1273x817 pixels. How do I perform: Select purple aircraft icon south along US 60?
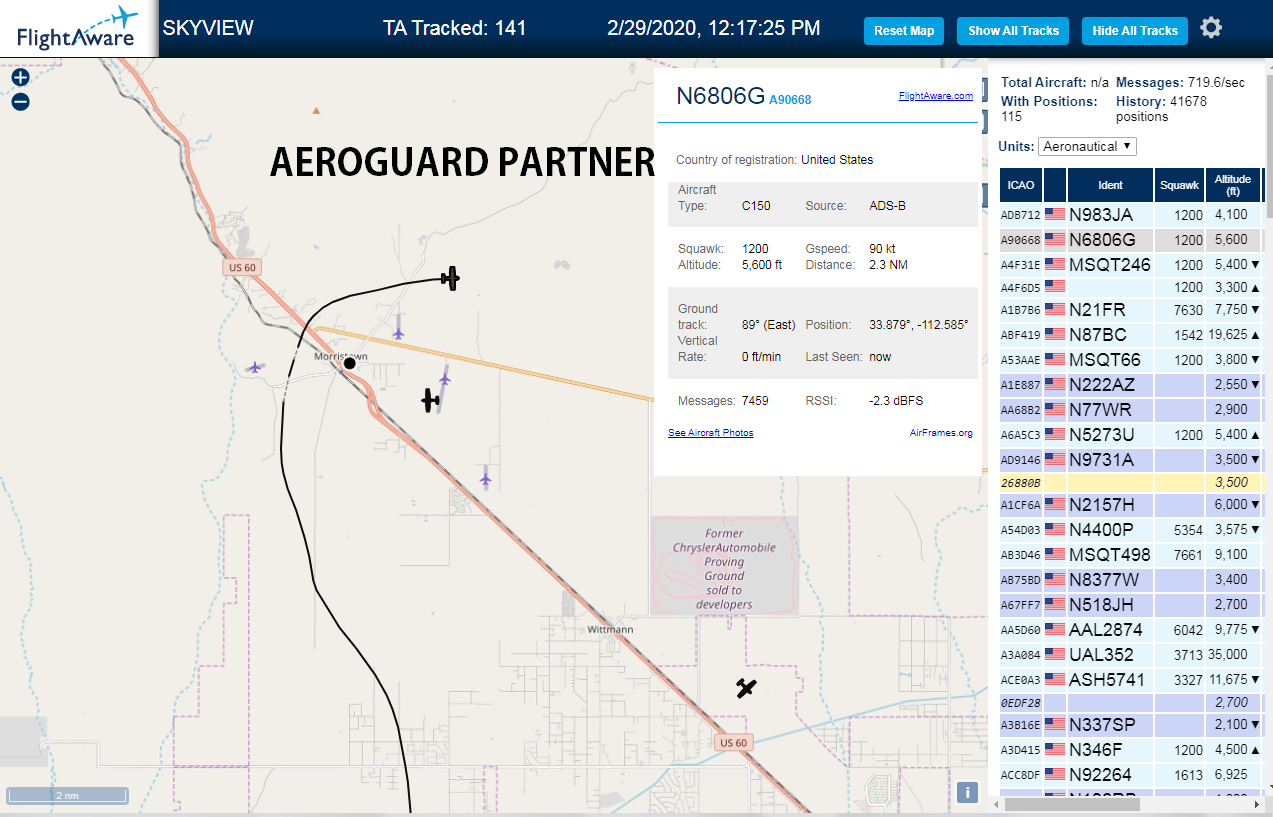pos(486,480)
